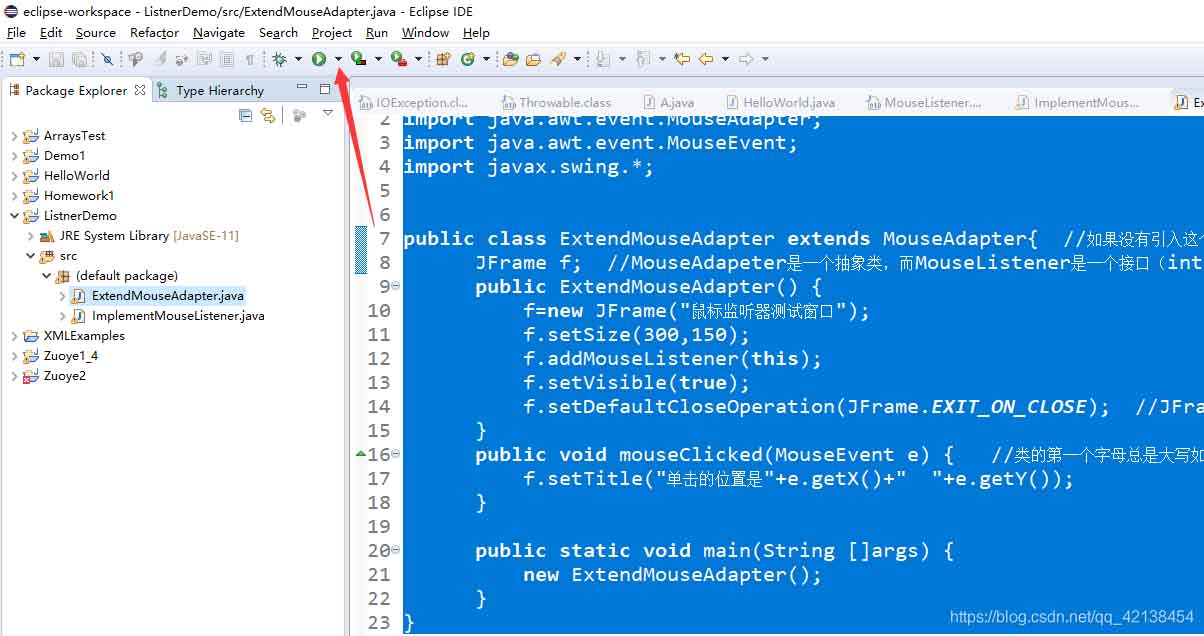Fold the main method at line 20

pyautogui.click(x=396, y=550)
